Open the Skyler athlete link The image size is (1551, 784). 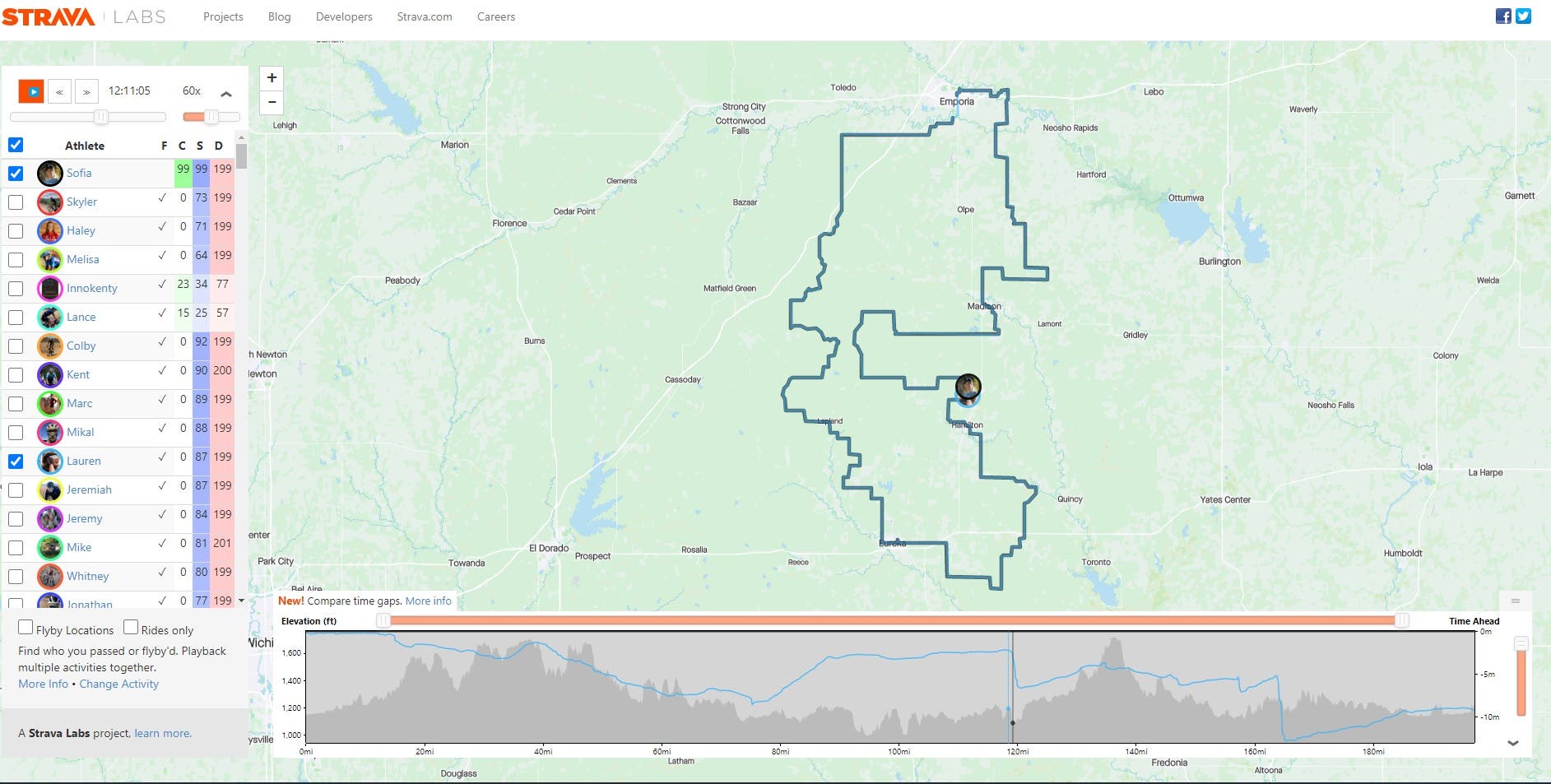coord(81,202)
